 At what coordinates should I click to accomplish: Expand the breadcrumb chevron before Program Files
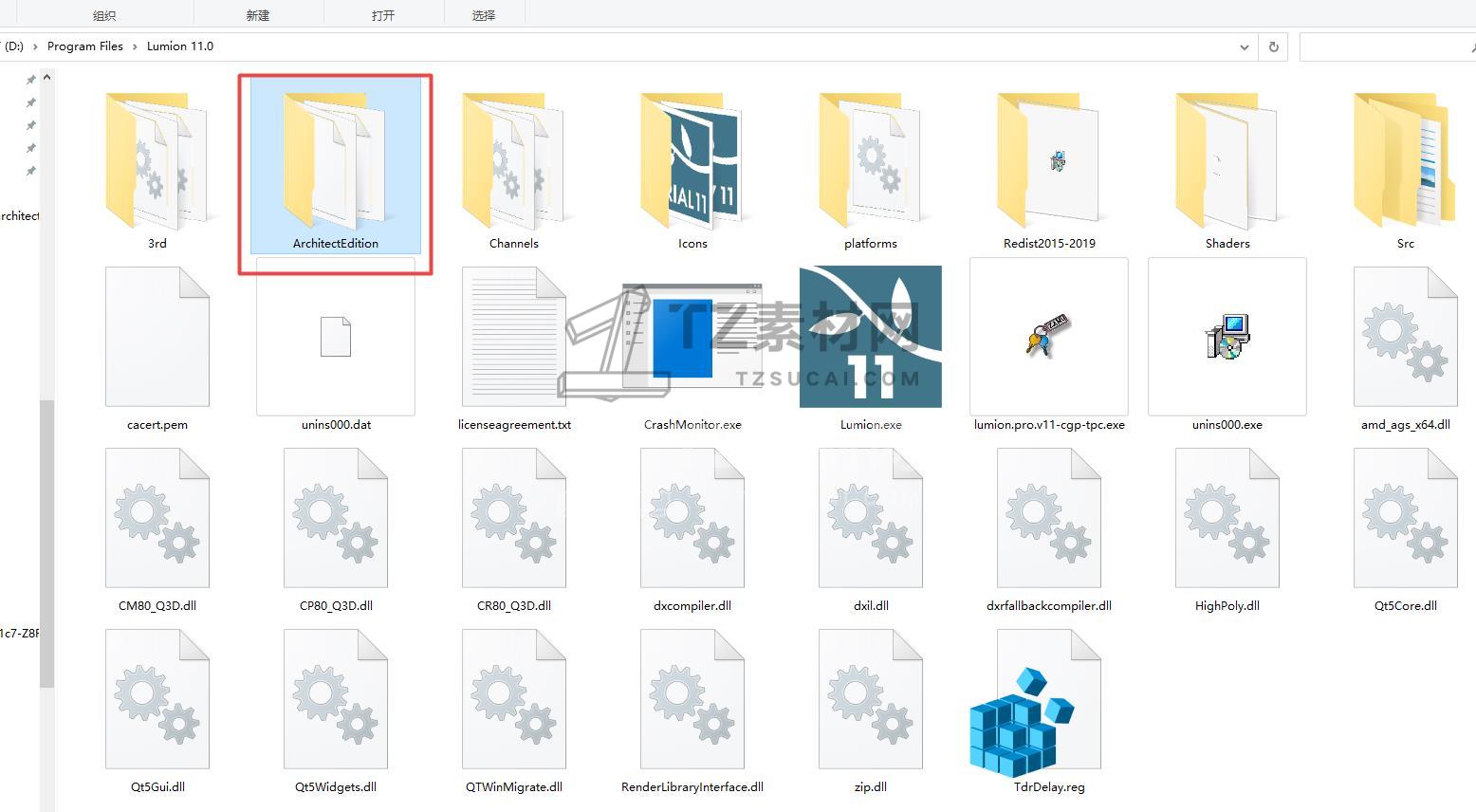tap(36, 46)
